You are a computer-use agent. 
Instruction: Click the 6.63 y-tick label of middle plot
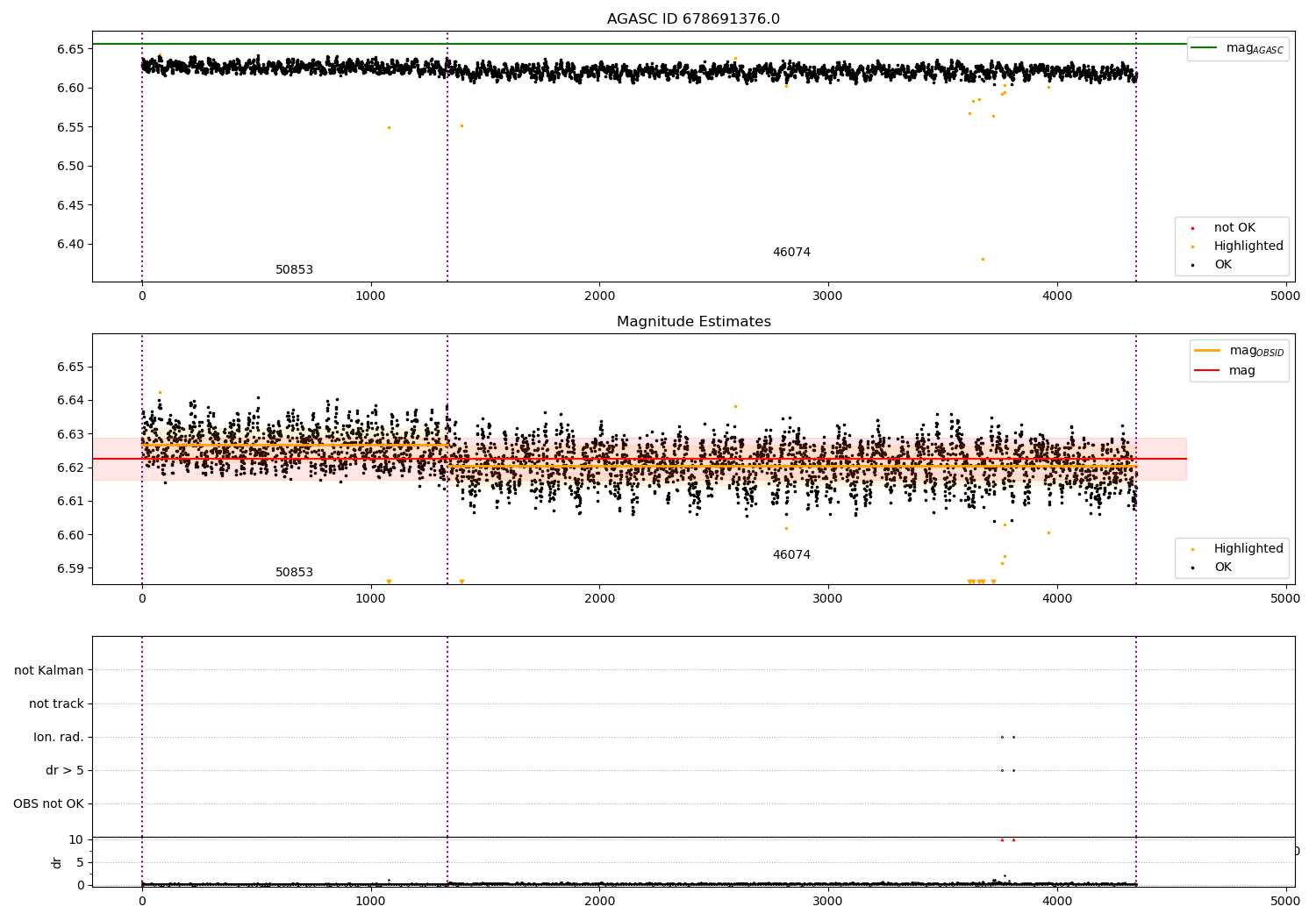pos(69,434)
